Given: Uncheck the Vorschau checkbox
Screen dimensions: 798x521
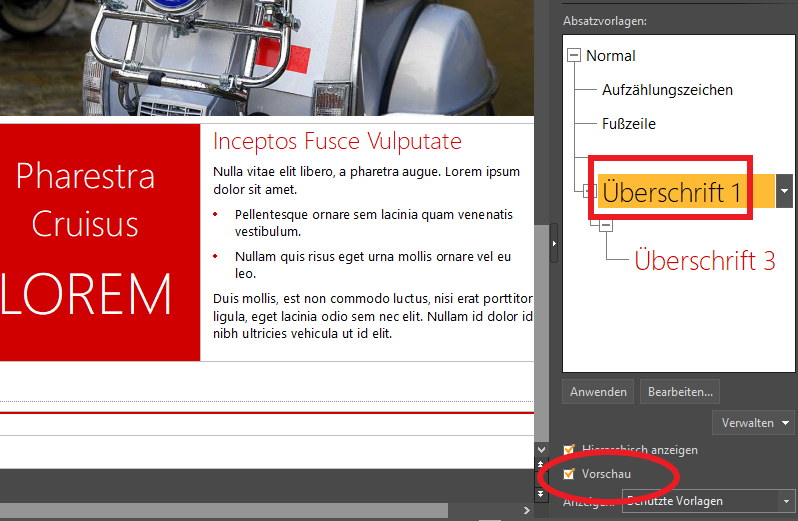Looking at the screenshot, I should (x=570, y=473).
